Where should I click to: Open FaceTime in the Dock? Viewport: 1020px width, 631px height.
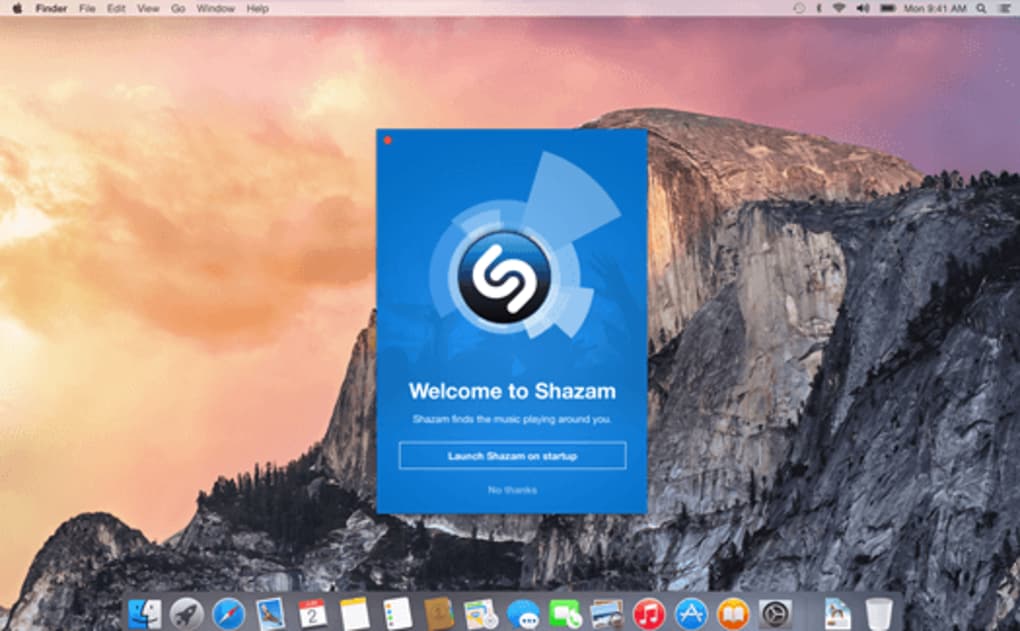565,613
